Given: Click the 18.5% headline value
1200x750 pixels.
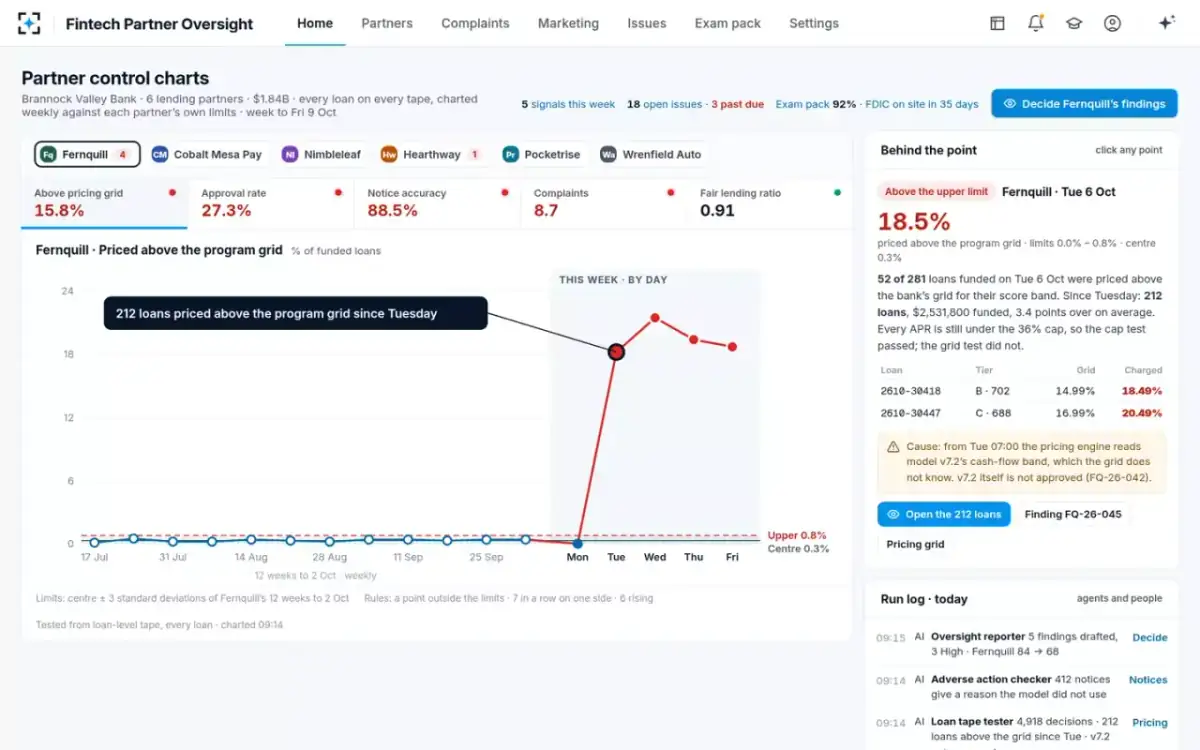Looking at the screenshot, I should pyautogui.click(x=914, y=221).
